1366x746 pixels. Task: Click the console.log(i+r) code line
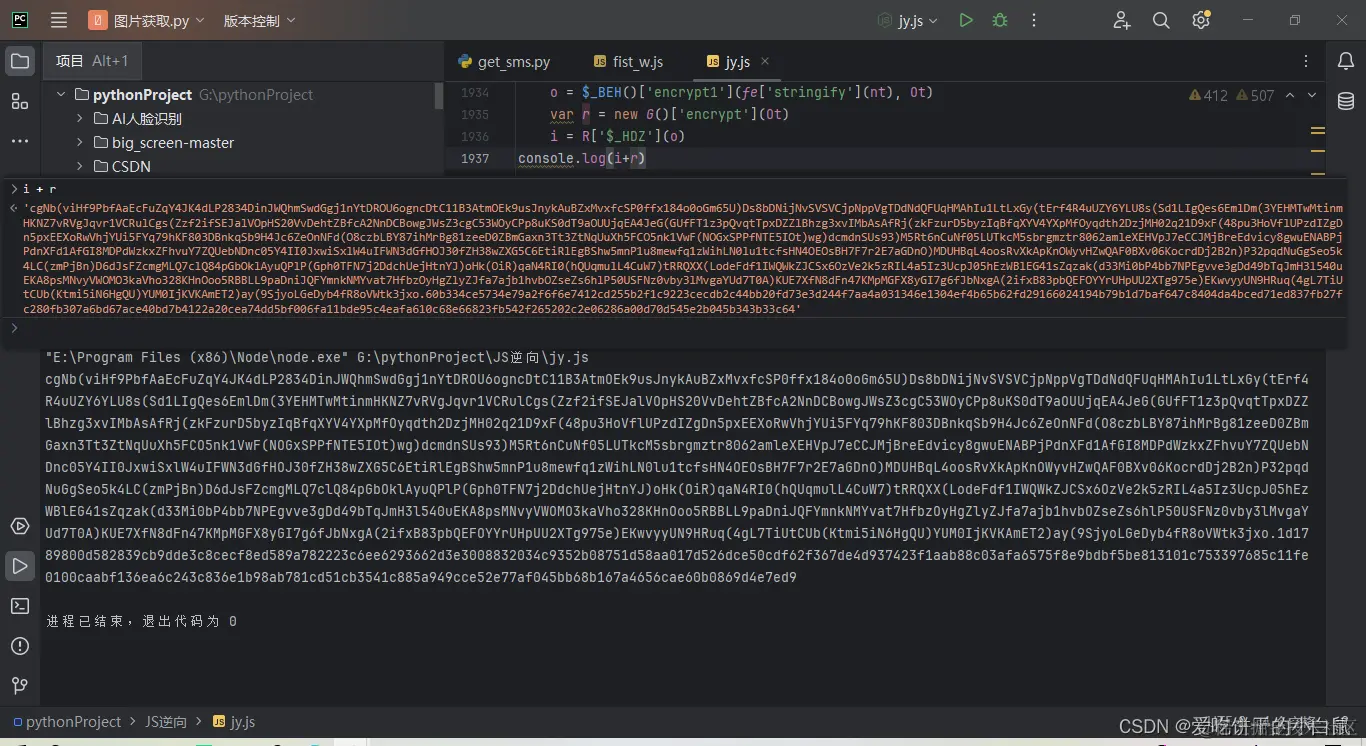(582, 159)
